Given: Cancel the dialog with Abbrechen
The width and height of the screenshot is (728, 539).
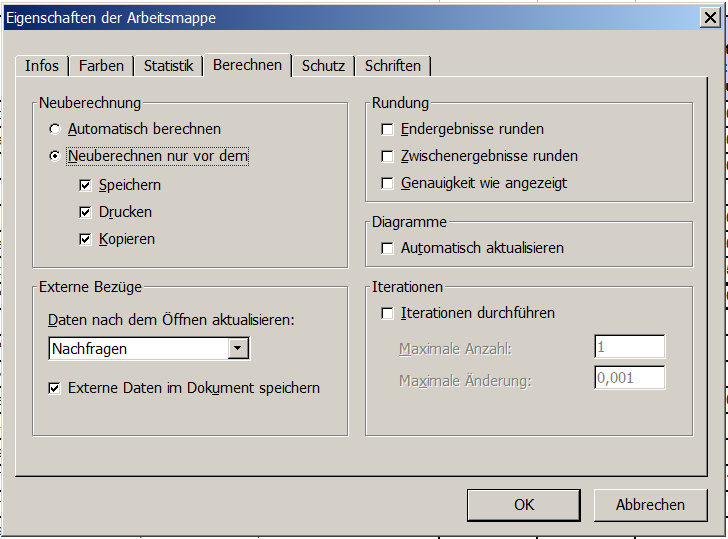Looking at the screenshot, I should 650,505.
